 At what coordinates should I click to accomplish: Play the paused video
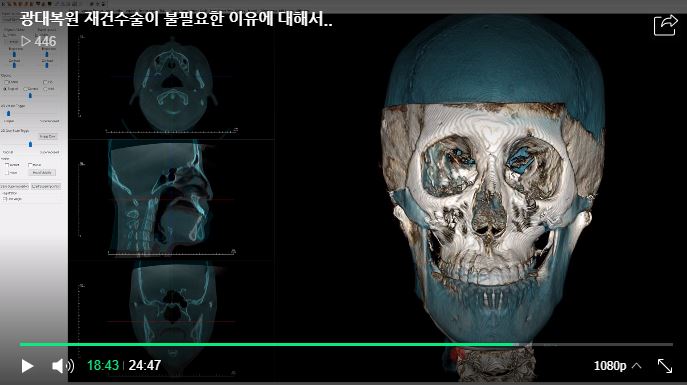click(27, 366)
